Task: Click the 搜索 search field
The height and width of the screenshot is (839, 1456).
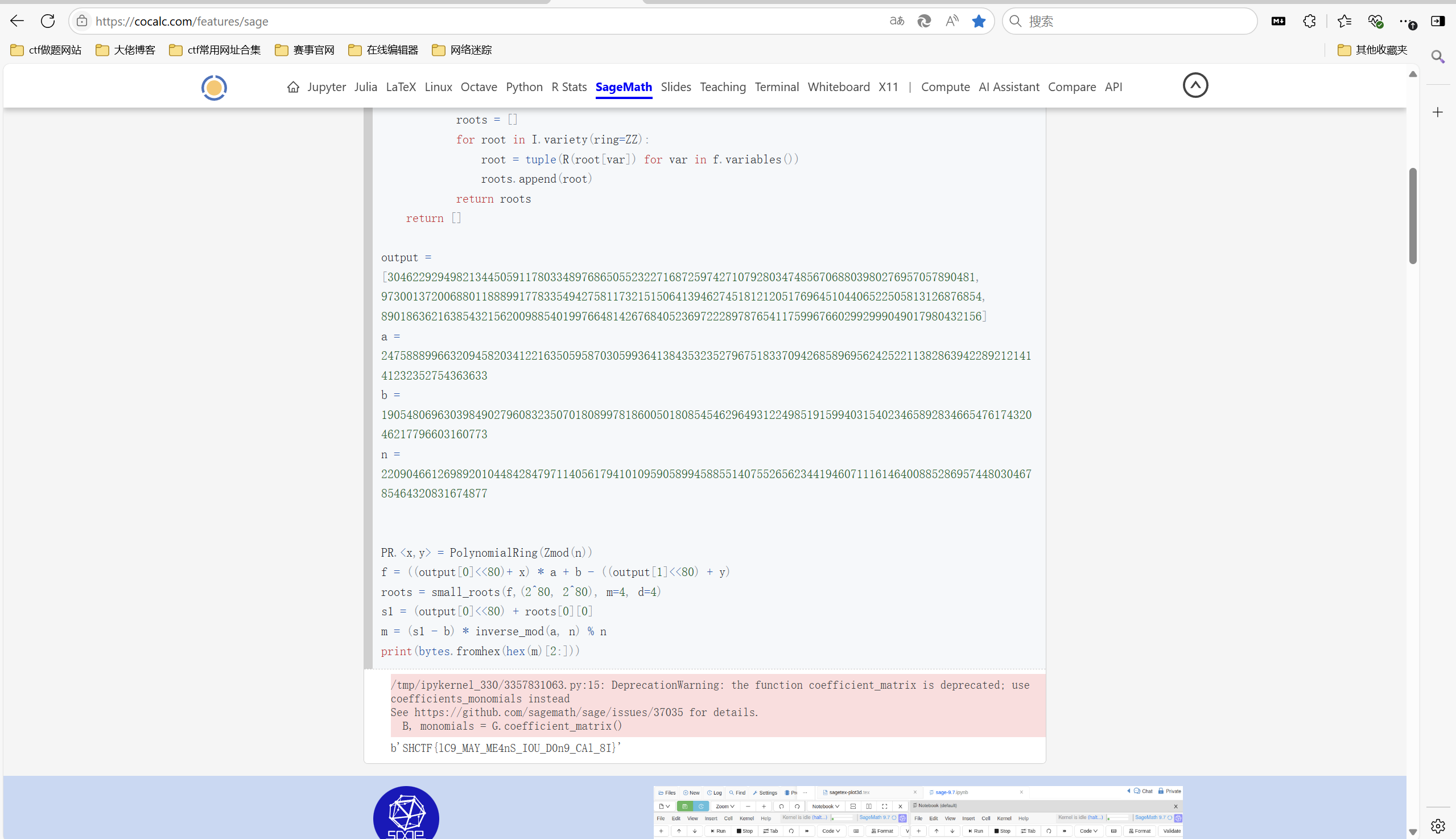Action: [1129, 21]
